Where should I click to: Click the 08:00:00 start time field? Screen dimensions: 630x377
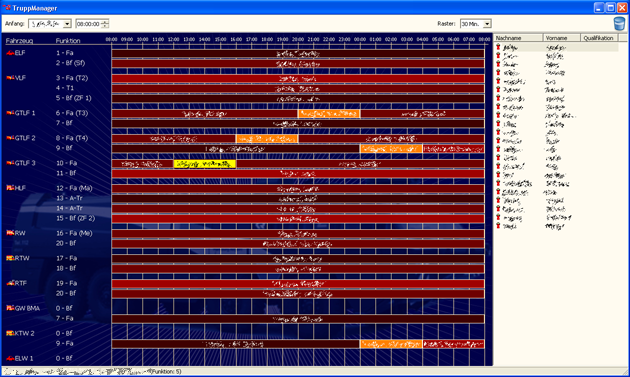88,24
